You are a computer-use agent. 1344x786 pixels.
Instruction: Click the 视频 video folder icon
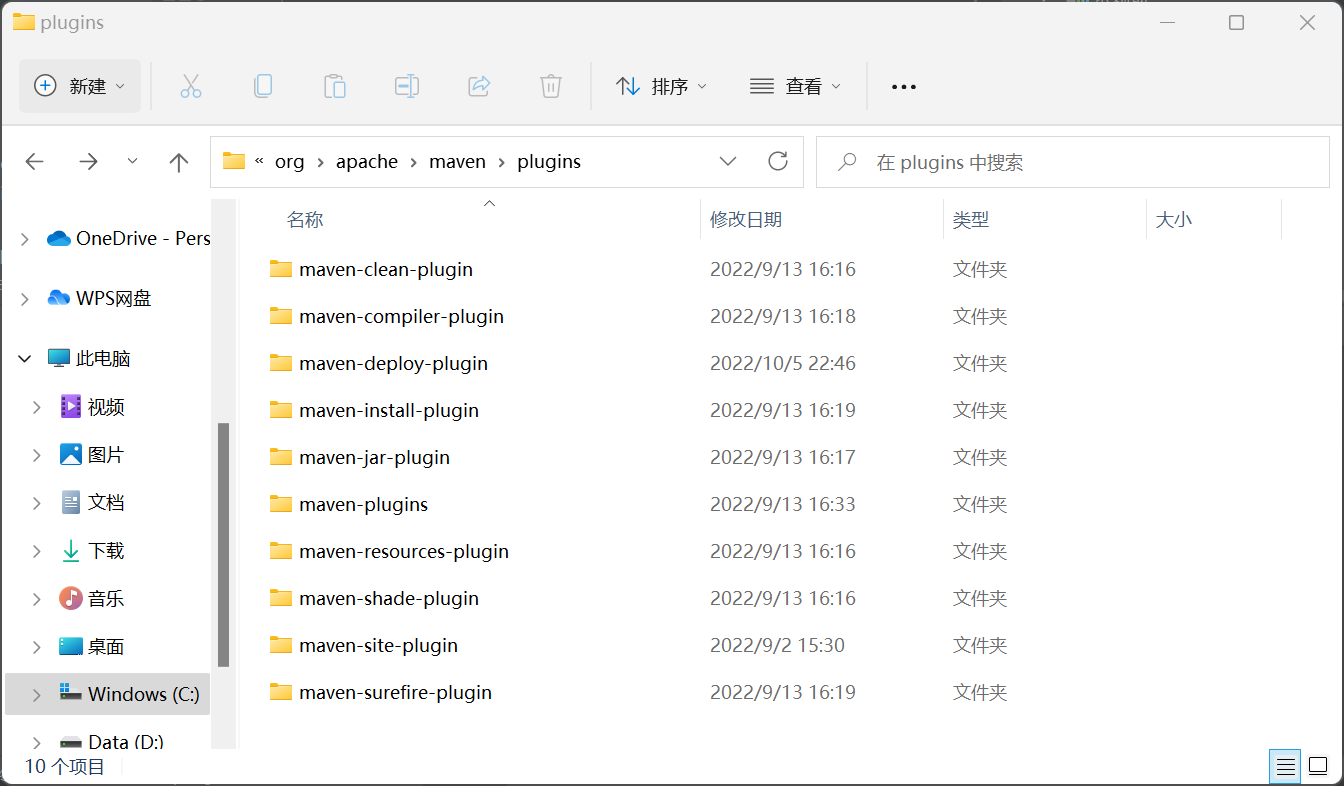point(71,406)
